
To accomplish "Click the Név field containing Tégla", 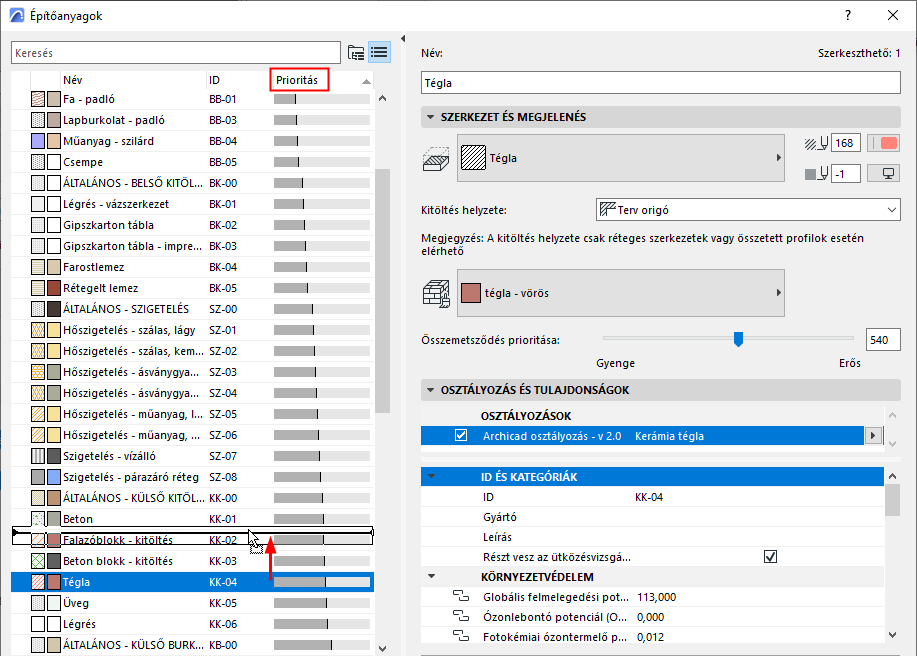I will (x=660, y=82).
